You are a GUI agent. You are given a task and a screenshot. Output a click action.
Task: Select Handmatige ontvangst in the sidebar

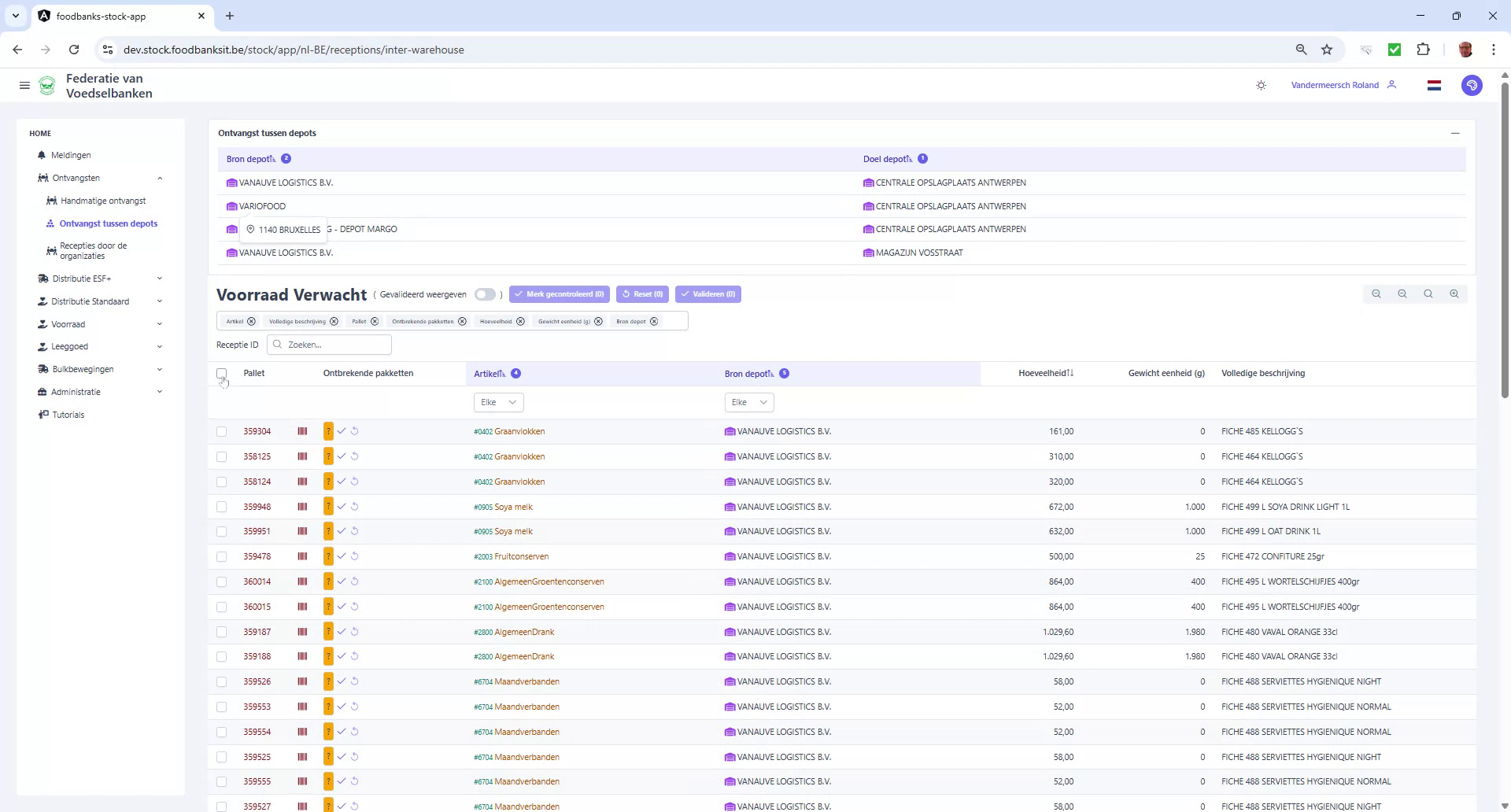pos(105,201)
